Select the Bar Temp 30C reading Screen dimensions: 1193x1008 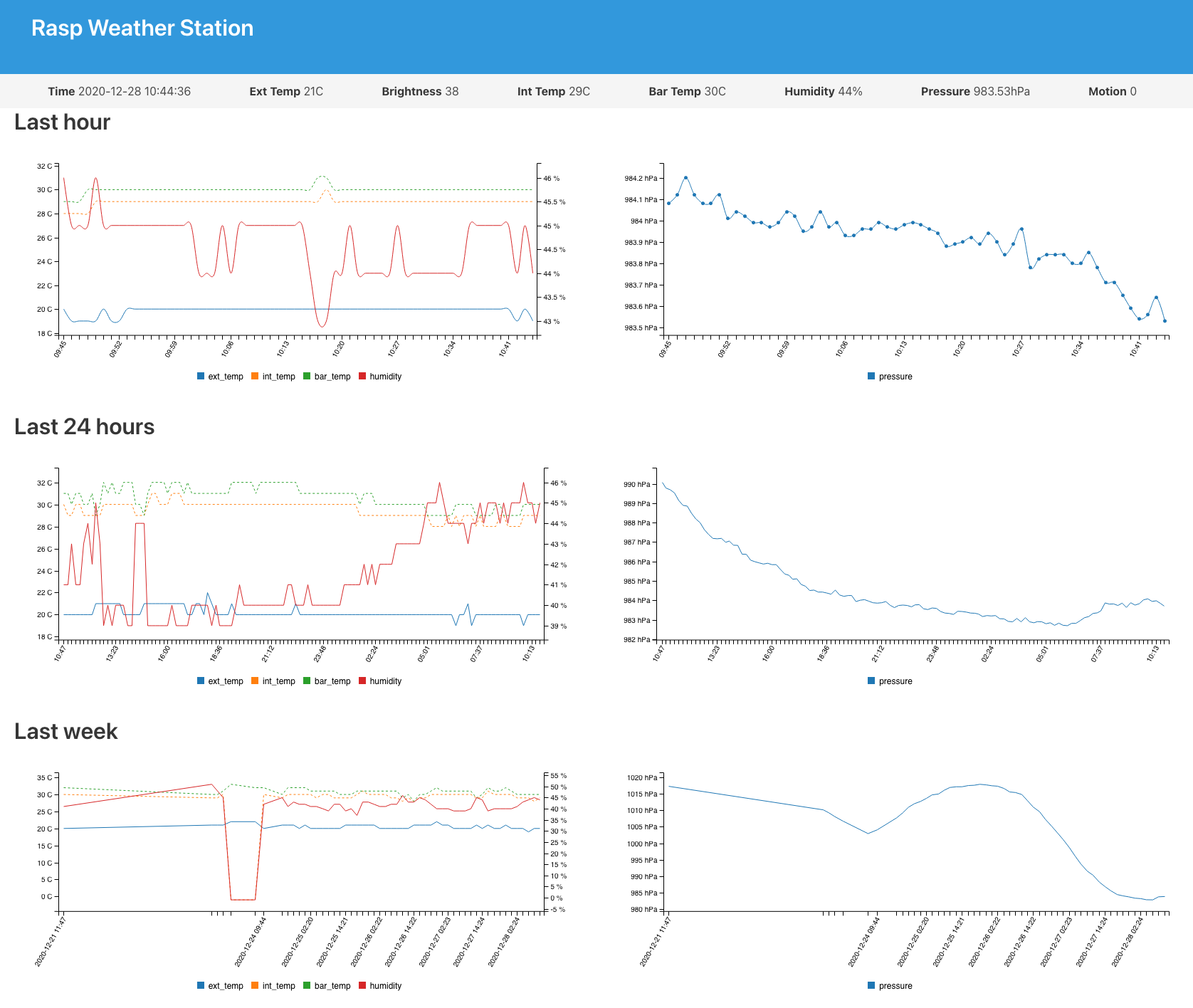(x=687, y=91)
